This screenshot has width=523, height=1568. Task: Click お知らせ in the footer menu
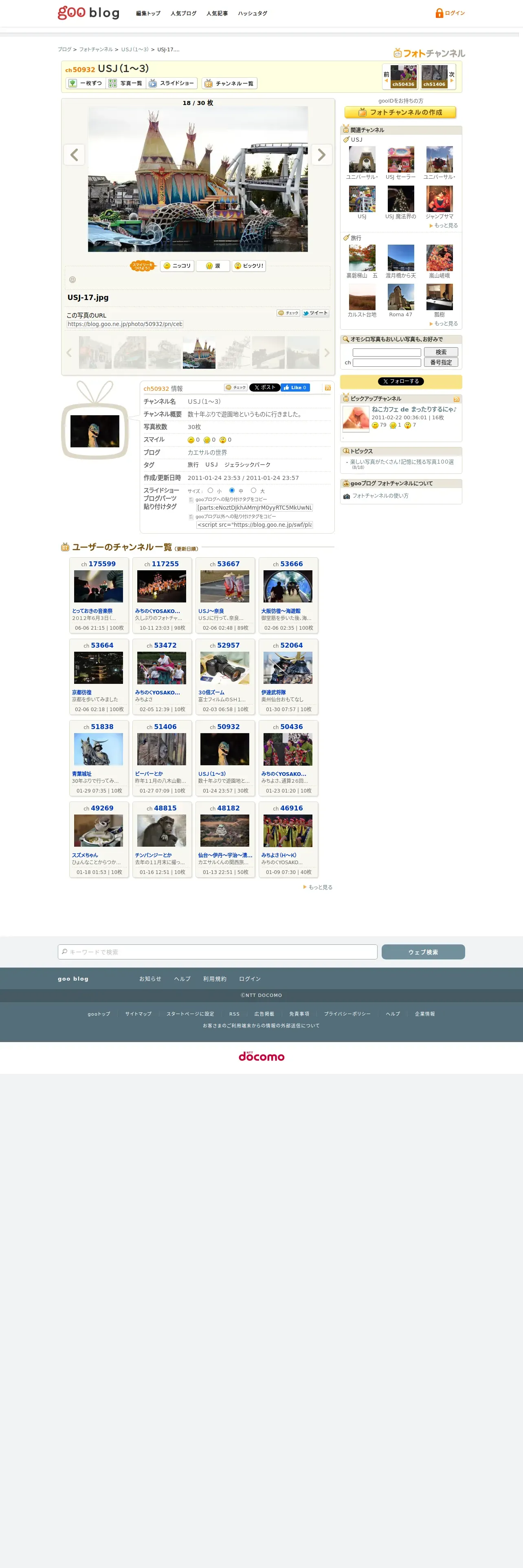[x=150, y=979]
